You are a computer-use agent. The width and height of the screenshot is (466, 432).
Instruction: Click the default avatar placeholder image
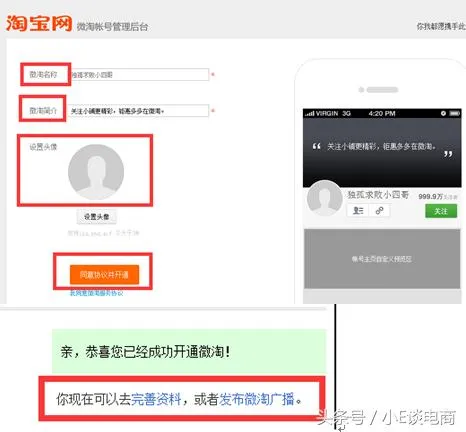pyautogui.click(x=96, y=172)
